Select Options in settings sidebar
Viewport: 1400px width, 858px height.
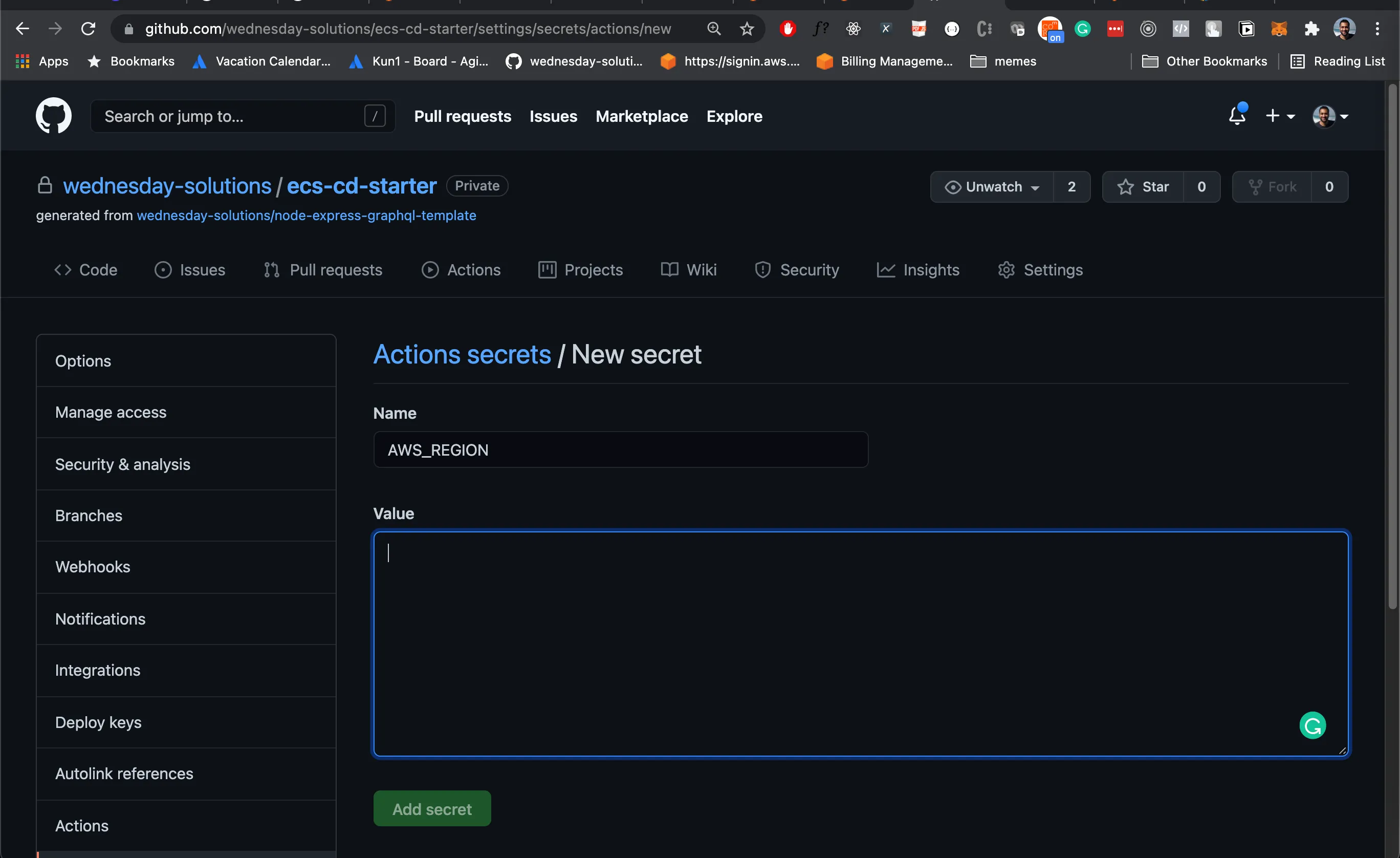pyautogui.click(x=186, y=361)
